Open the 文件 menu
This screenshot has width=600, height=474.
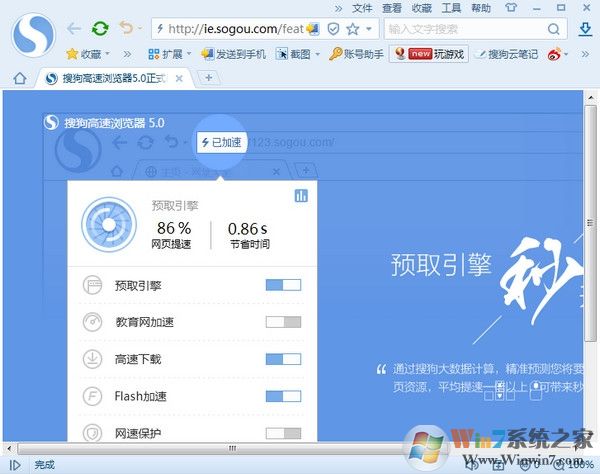pyautogui.click(x=362, y=8)
